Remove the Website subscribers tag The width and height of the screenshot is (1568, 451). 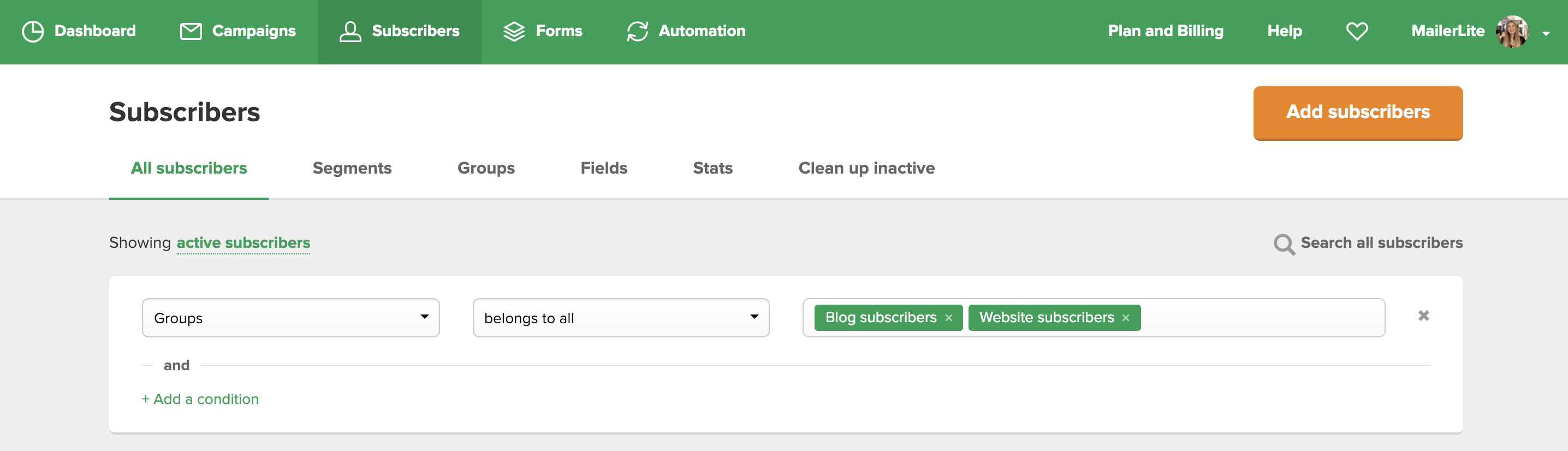tap(1125, 318)
